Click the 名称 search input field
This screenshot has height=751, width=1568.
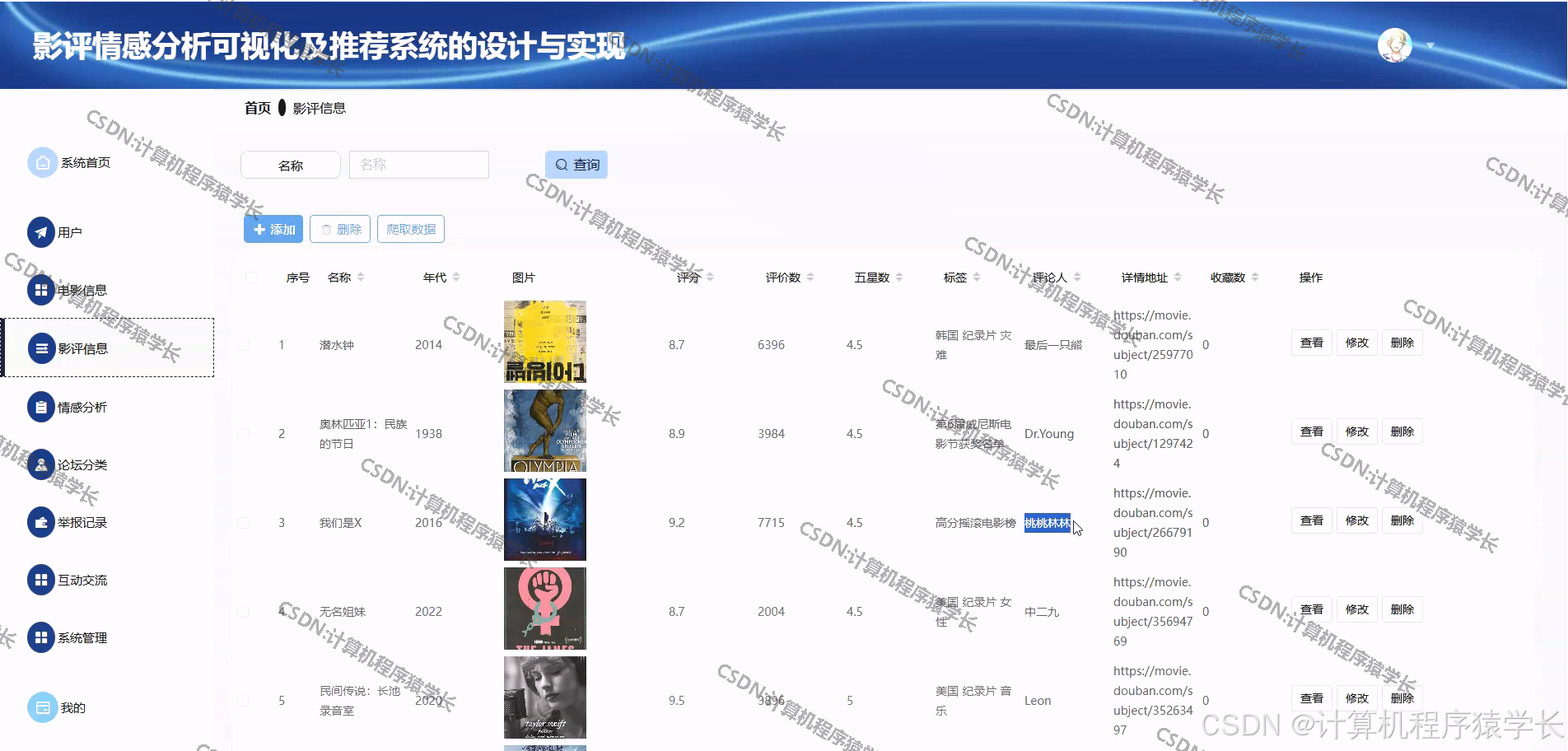tap(419, 165)
